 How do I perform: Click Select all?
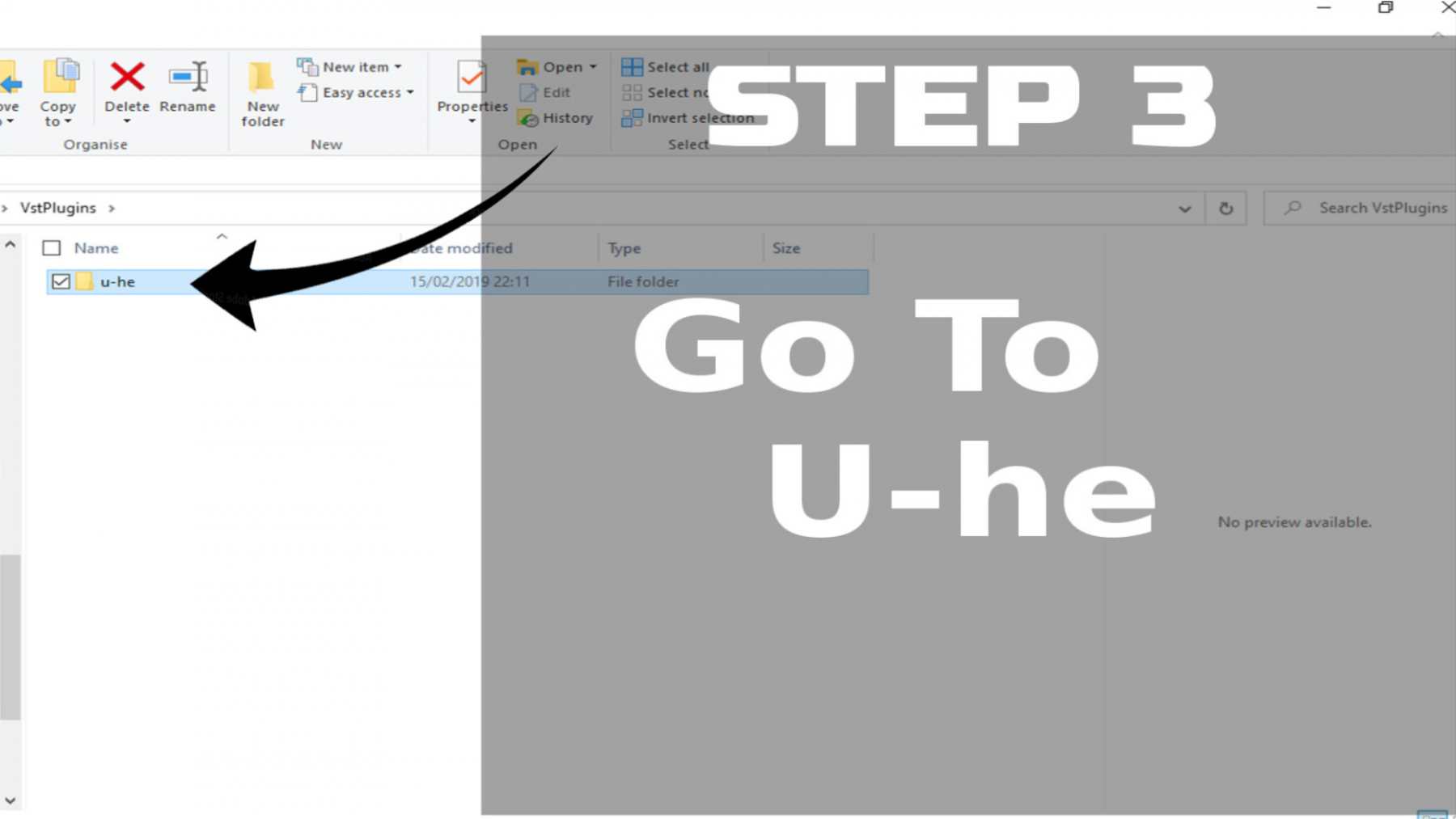pos(666,67)
